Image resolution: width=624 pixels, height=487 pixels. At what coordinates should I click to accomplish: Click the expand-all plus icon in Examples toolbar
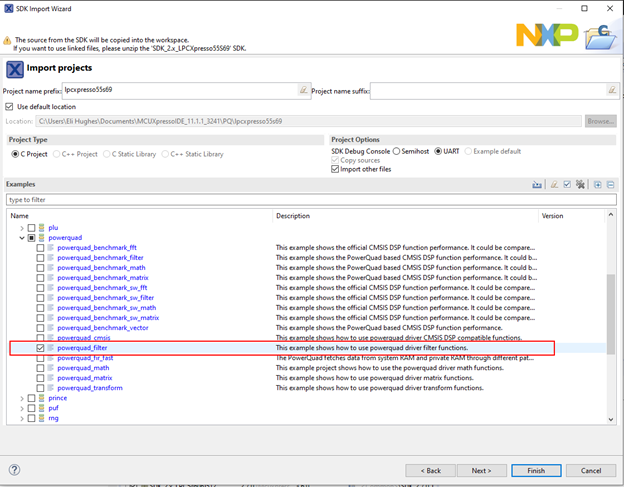597,185
